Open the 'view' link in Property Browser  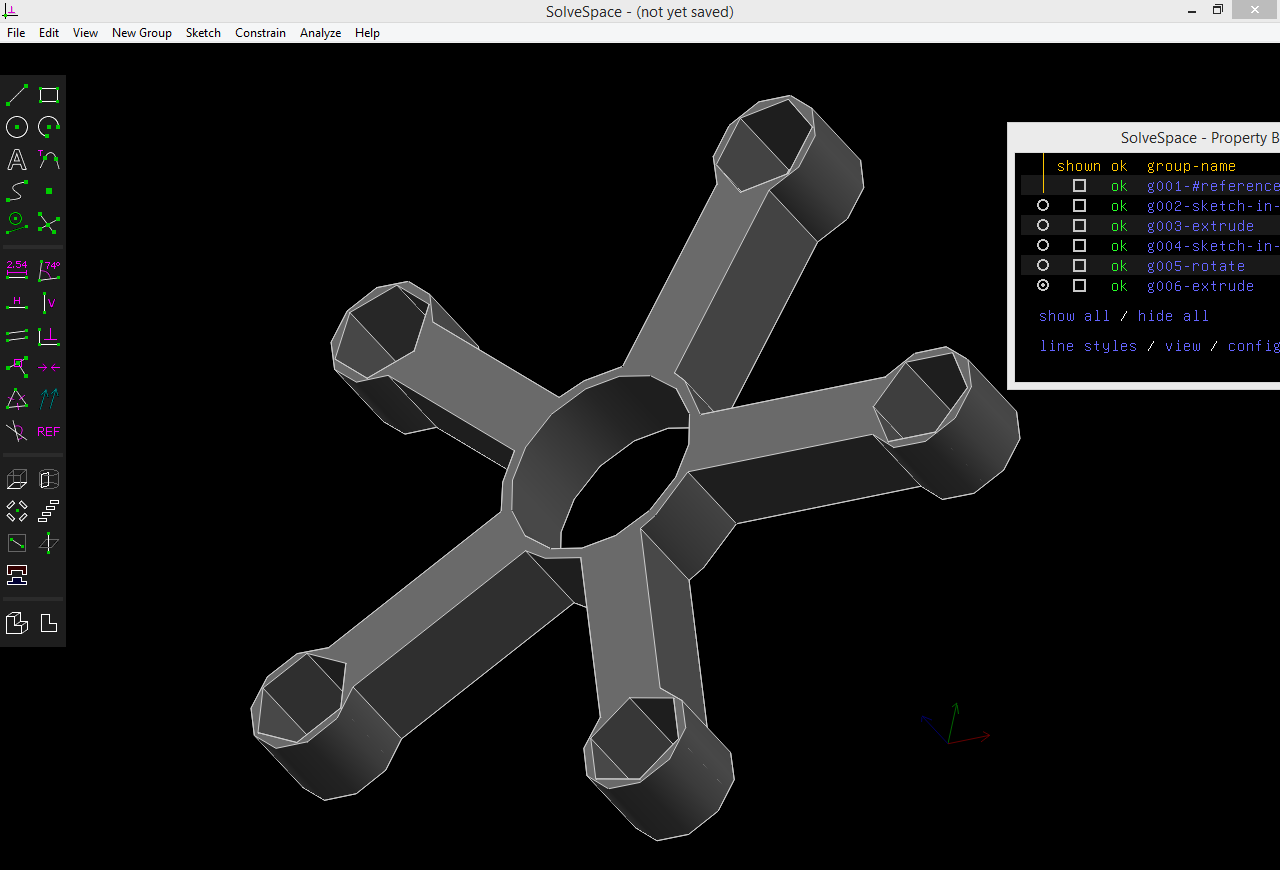pos(1183,346)
